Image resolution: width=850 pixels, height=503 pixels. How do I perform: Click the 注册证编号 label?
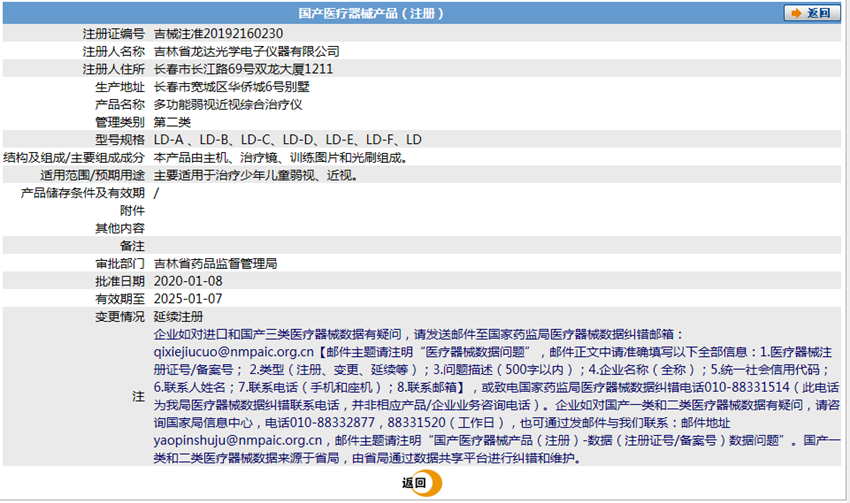pos(113,34)
